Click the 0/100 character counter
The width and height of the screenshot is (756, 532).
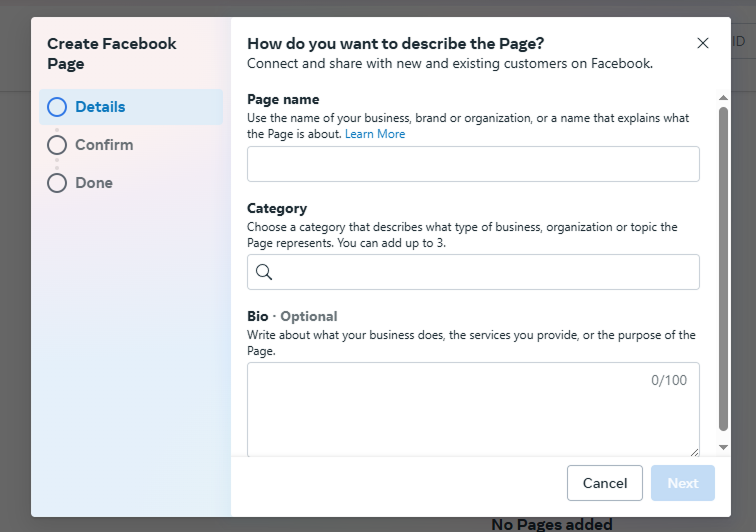669,380
